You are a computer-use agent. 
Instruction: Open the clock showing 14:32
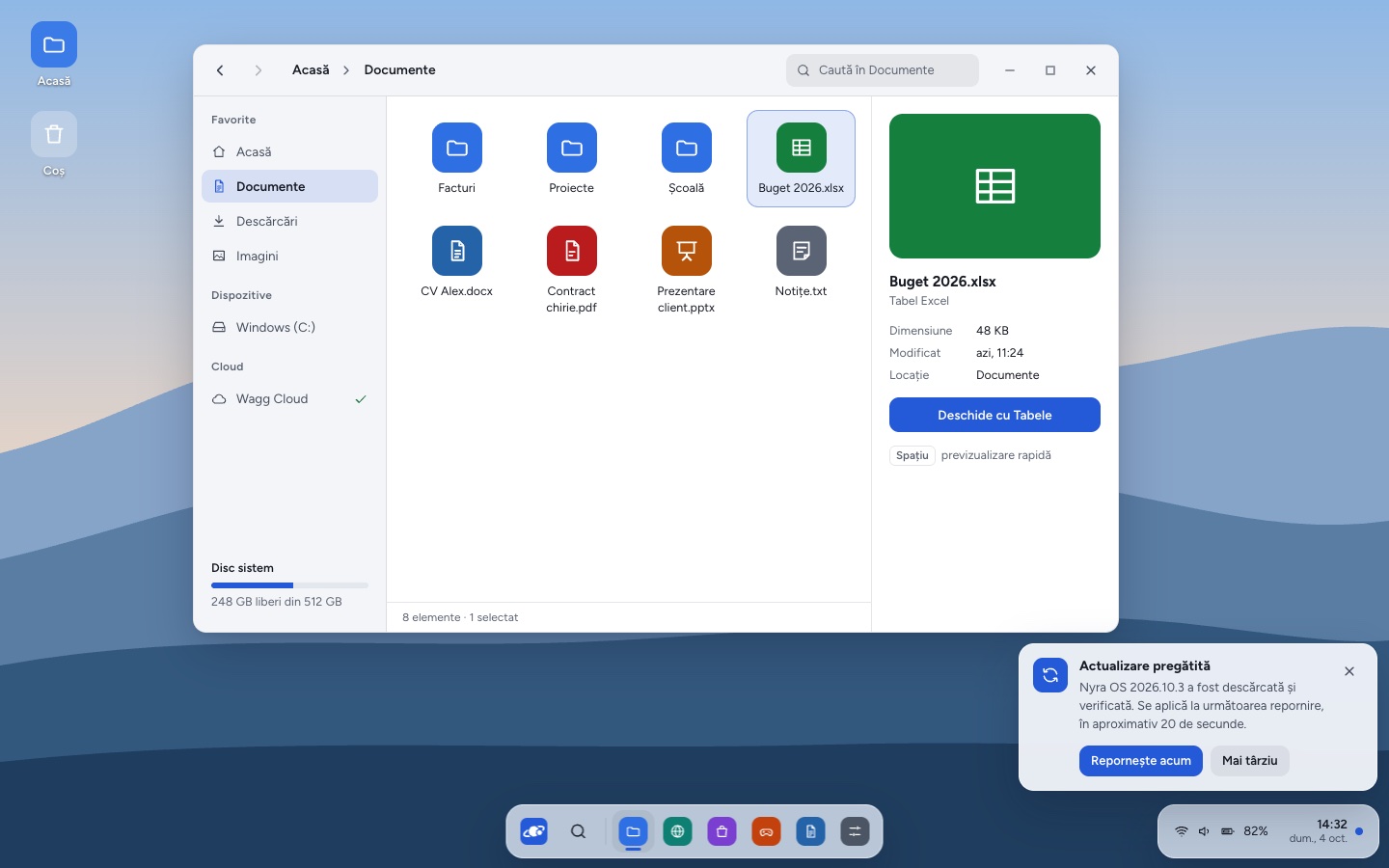pos(1318,831)
